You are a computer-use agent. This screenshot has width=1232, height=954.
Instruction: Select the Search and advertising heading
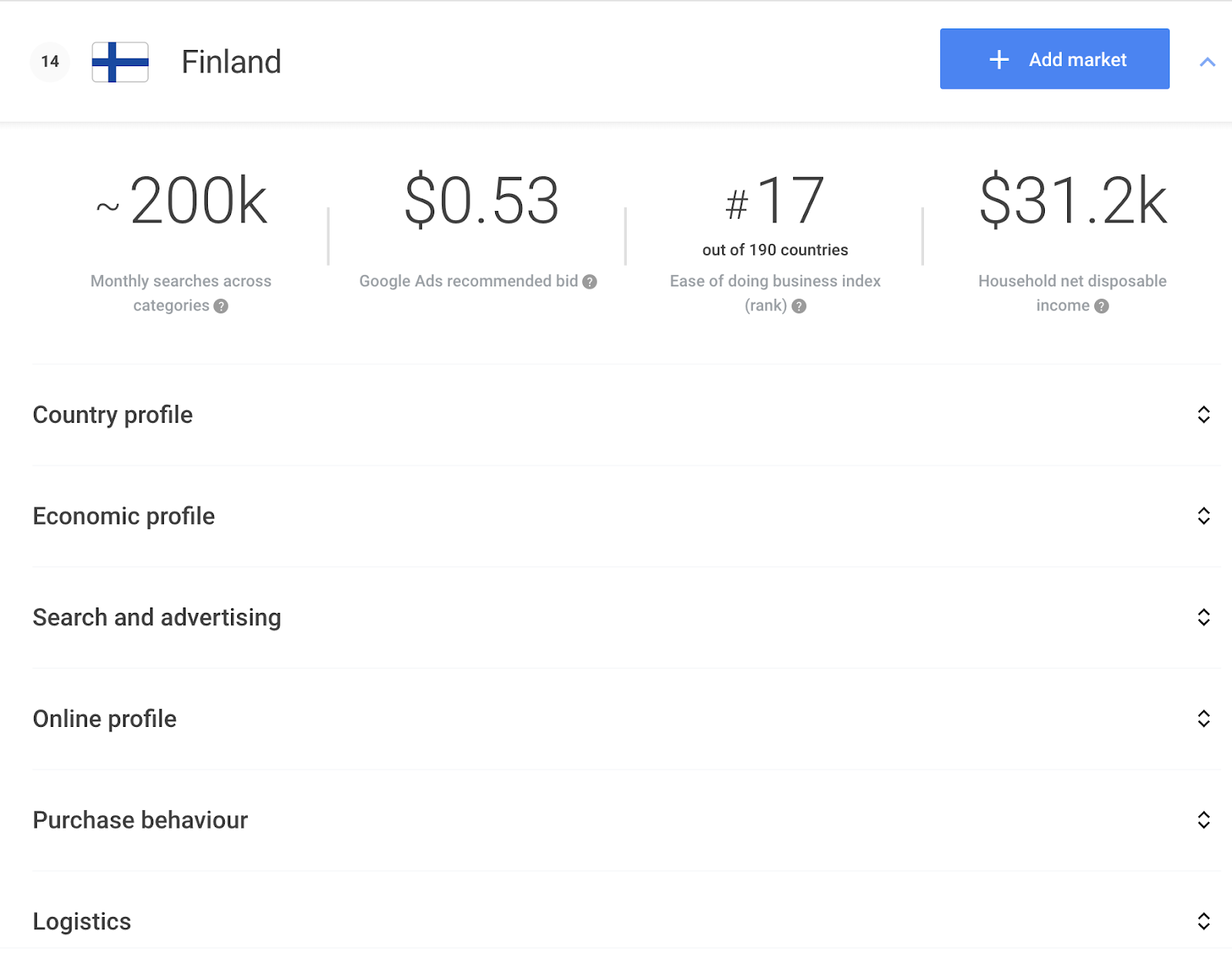pyautogui.click(x=157, y=618)
